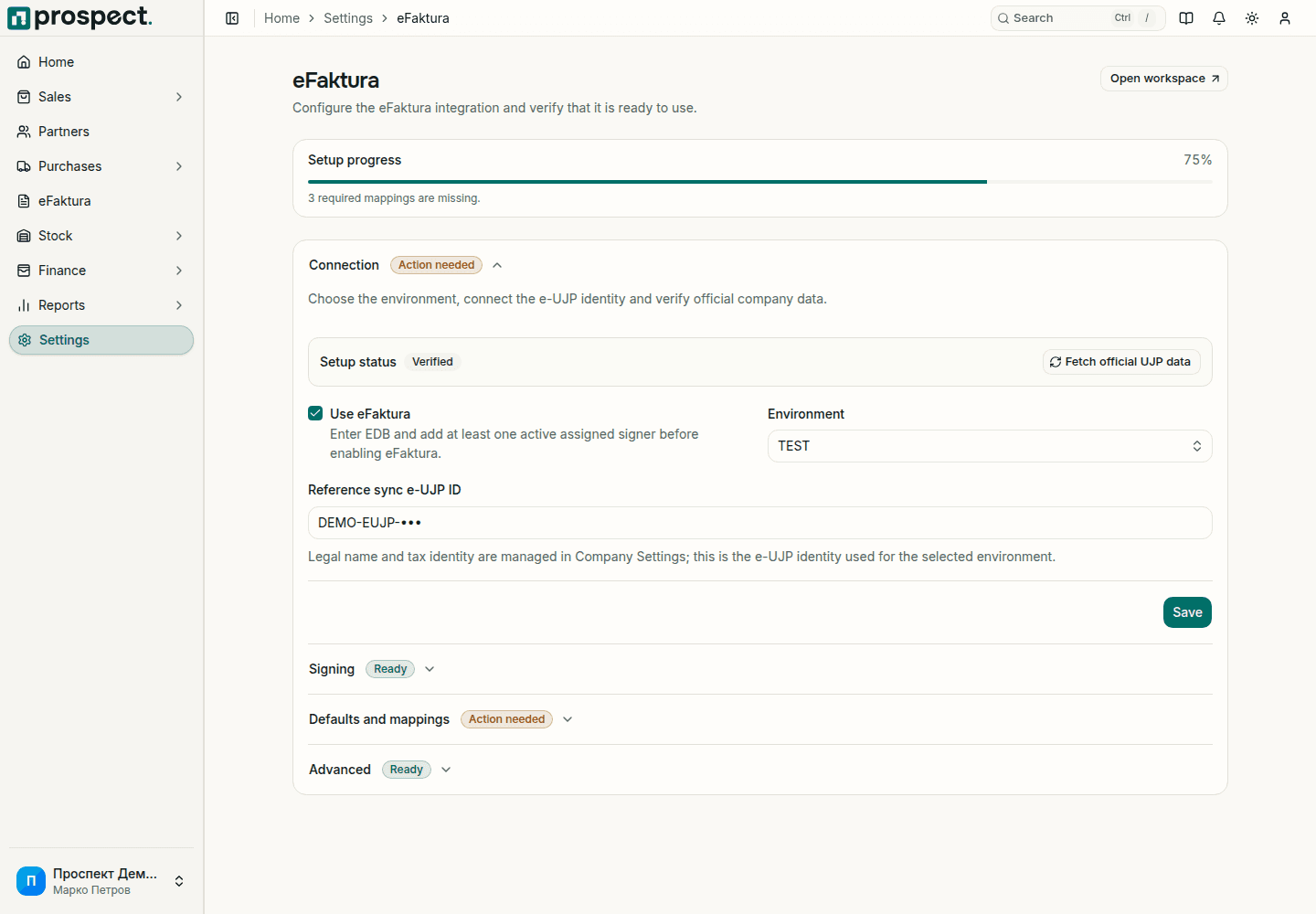1316x914 pixels.
Task: Expand the Reports submenu chevron
Action: 179,305
